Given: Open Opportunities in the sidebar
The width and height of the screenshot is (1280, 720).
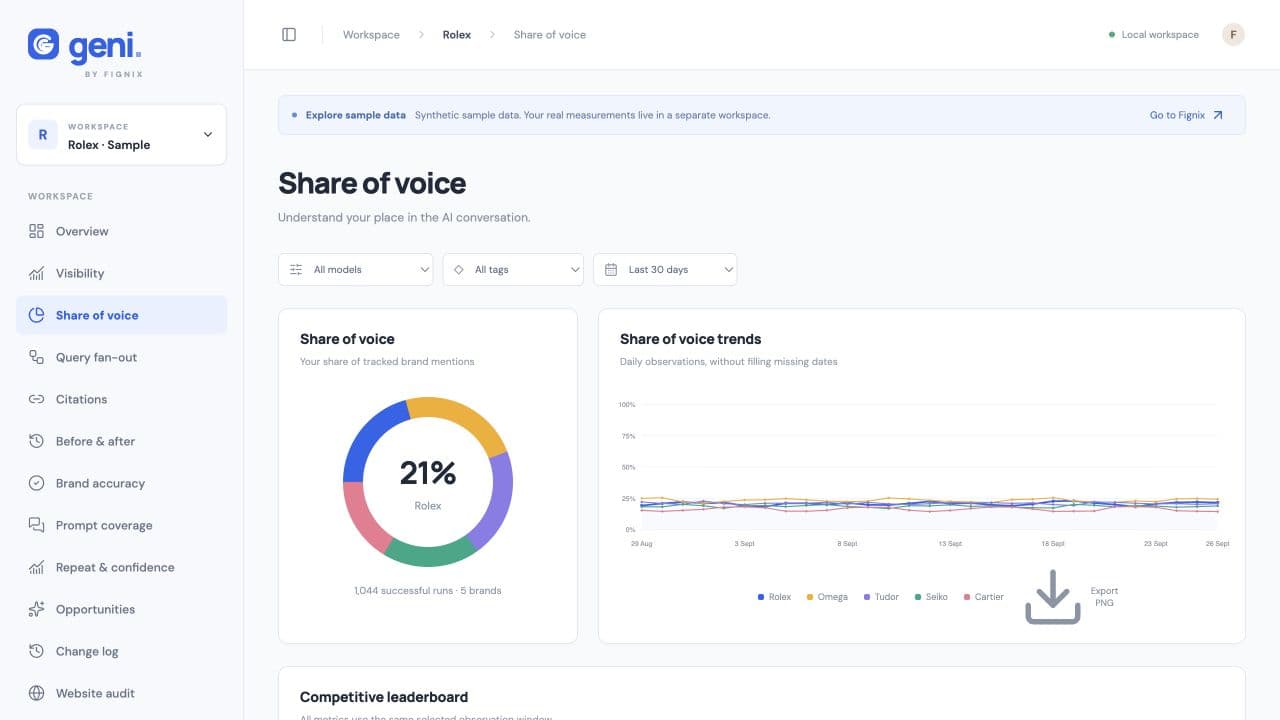Looking at the screenshot, I should pos(121,609).
